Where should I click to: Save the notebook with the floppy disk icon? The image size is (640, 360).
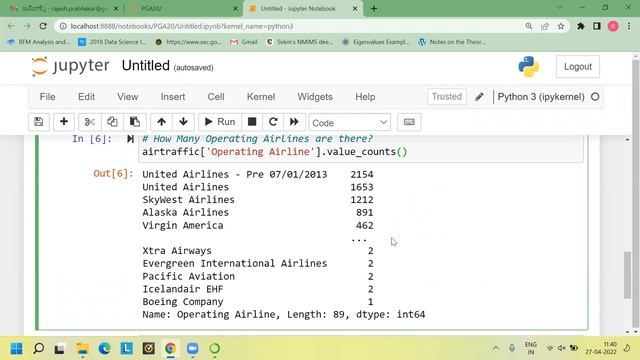(39, 122)
